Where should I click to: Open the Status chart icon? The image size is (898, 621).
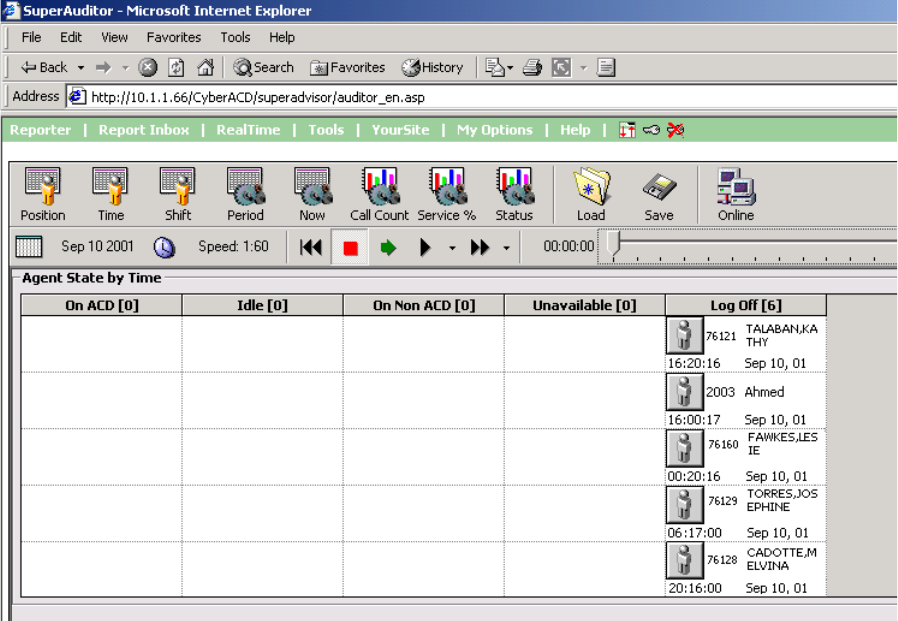click(x=514, y=194)
